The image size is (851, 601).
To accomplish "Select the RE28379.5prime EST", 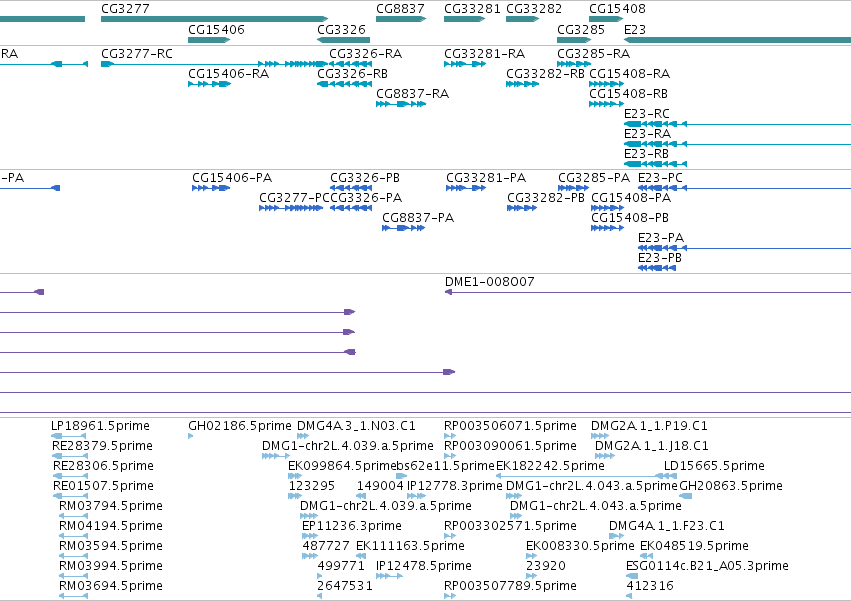I will pos(70,456).
